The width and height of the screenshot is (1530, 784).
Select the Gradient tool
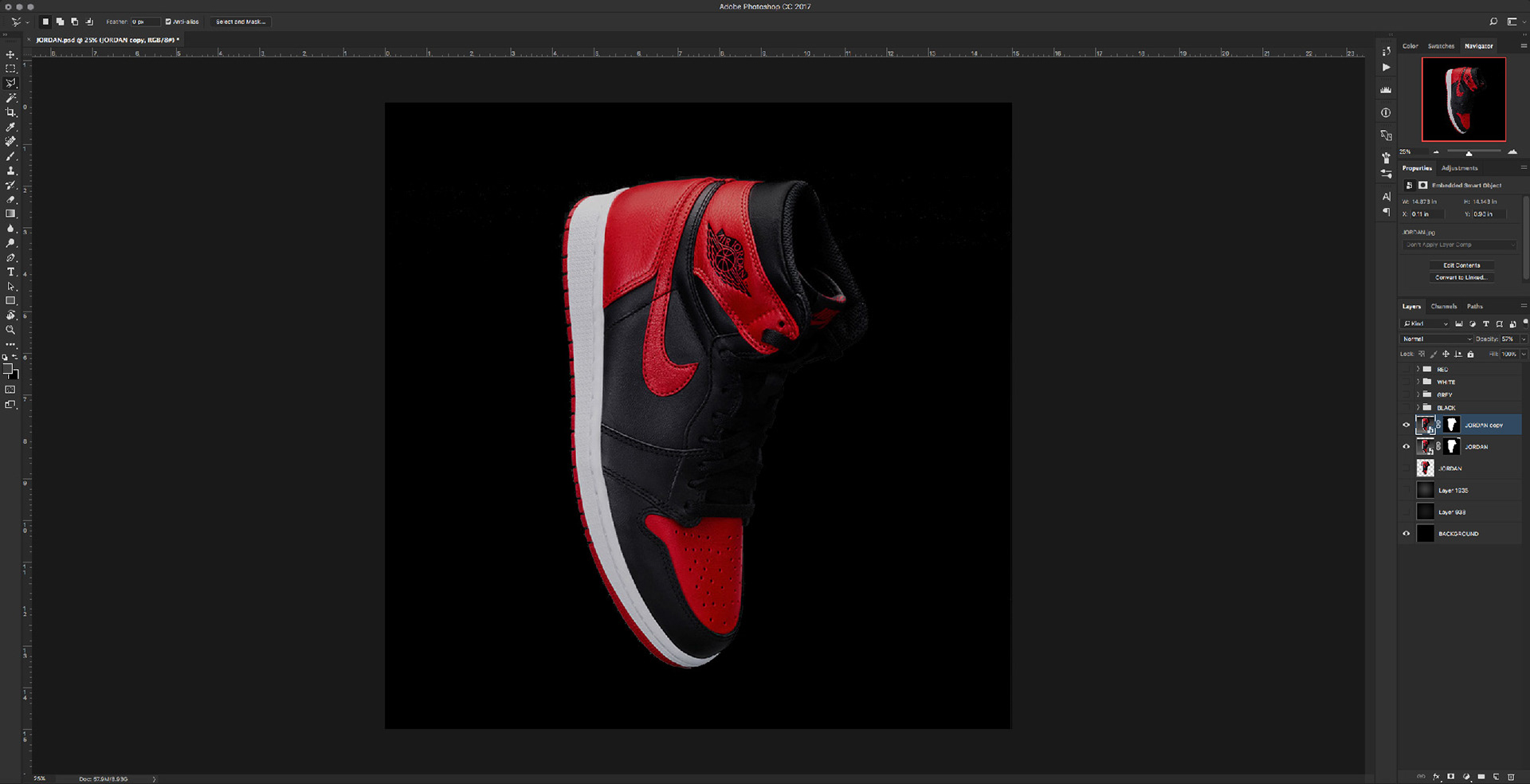[x=10, y=214]
